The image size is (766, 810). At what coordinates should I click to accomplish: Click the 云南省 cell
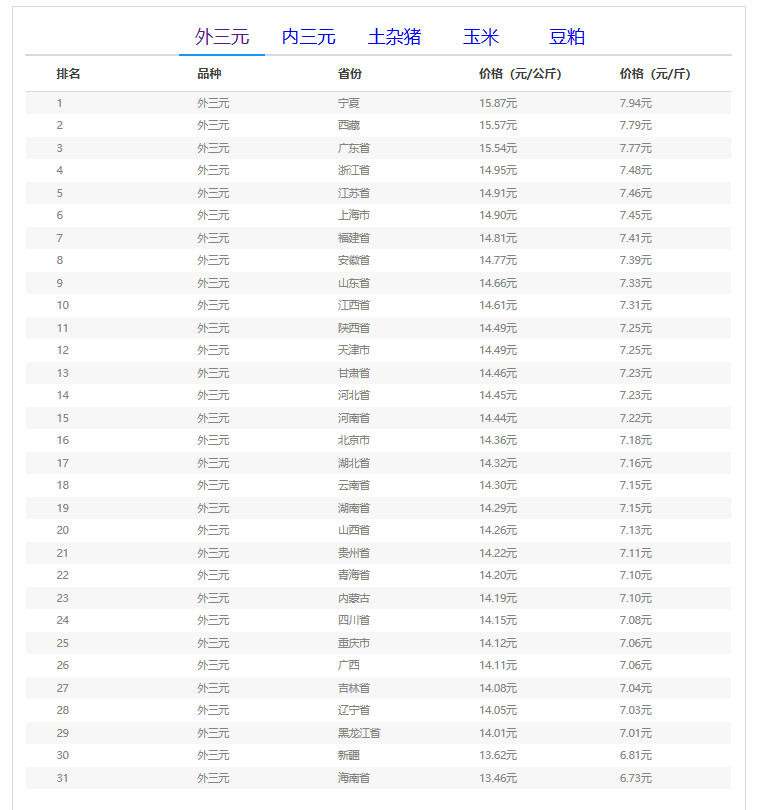pyautogui.click(x=354, y=485)
